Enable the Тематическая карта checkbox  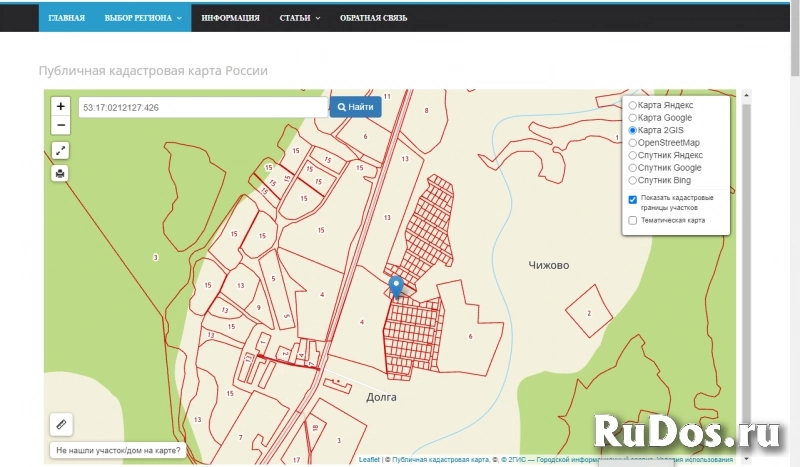633,220
